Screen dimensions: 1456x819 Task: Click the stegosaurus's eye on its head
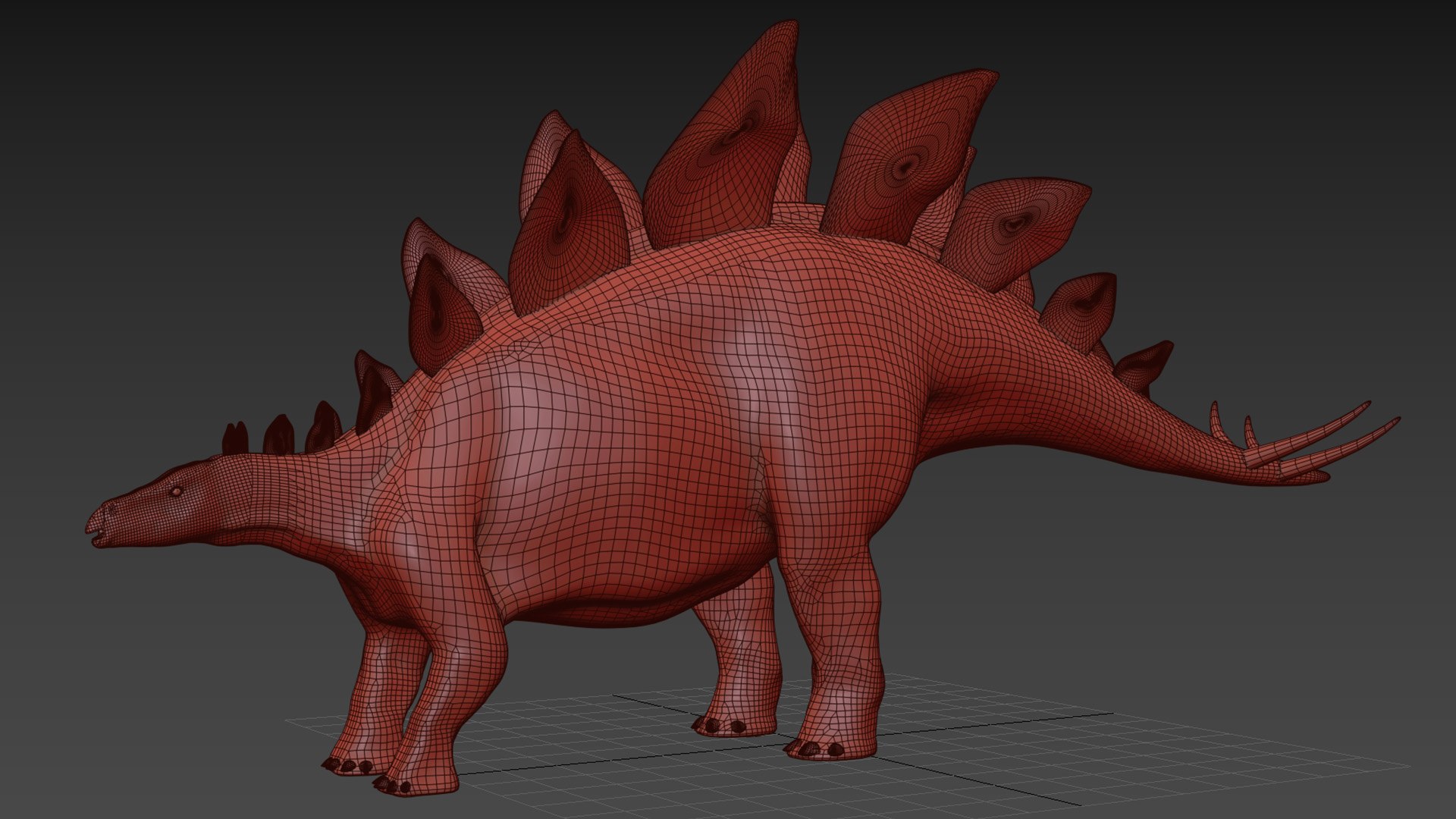(x=176, y=492)
